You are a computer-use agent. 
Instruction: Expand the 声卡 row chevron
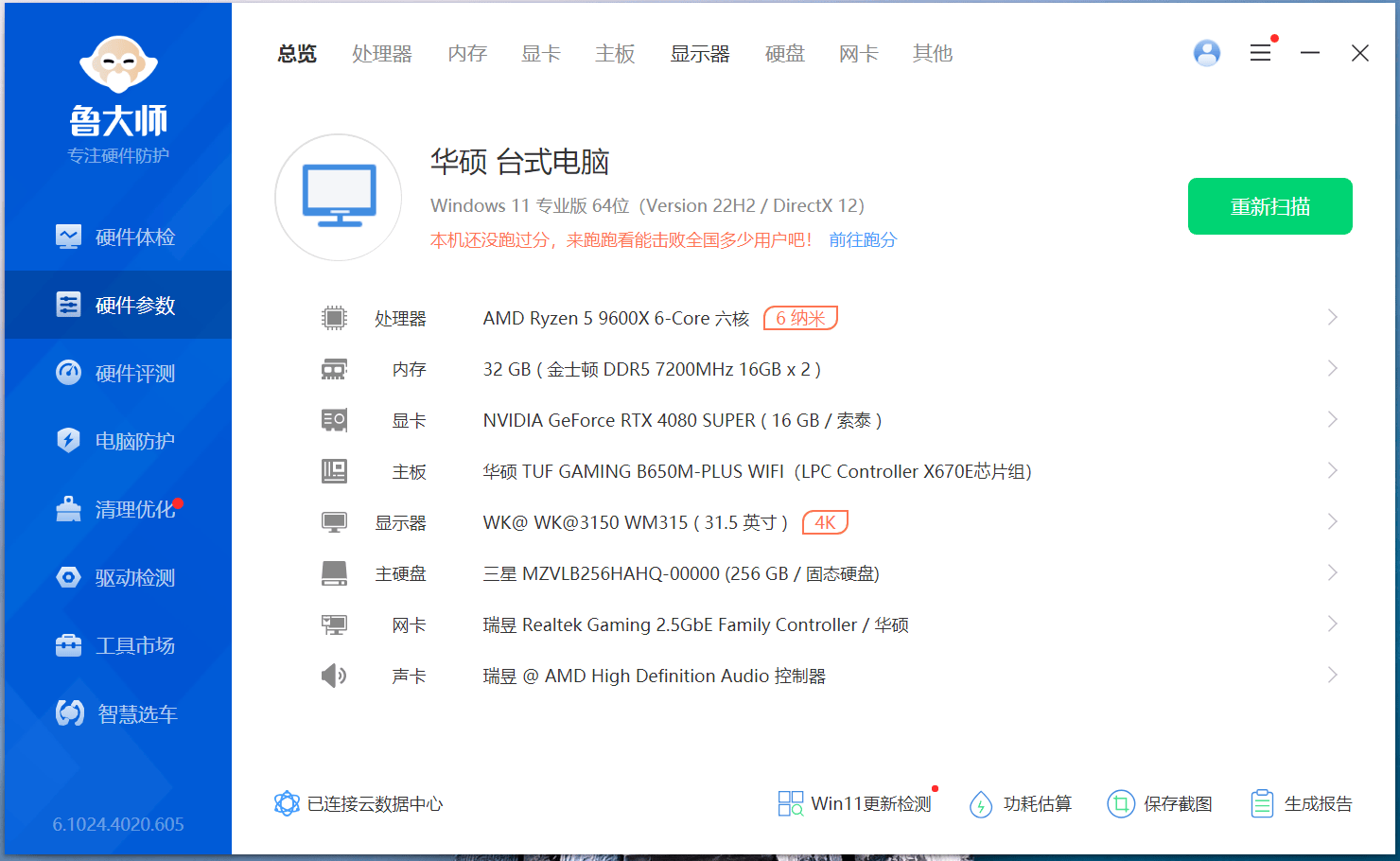[x=1332, y=675]
